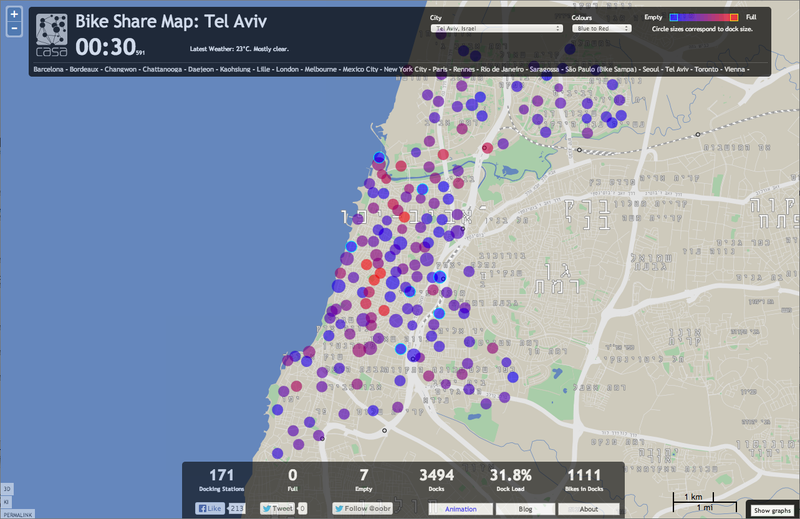This screenshot has height=519, width=800.
Task: Open the Changwon city link
Action: pyautogui.click(x=120, y=69)
